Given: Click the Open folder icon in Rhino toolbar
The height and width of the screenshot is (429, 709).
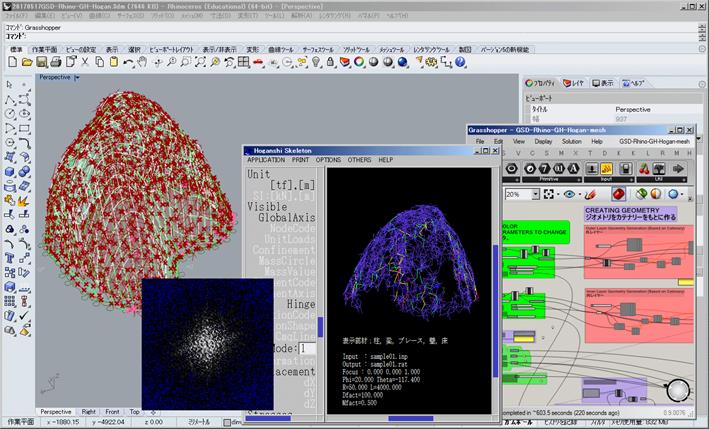Looking at the screenshot, I should [27, 62].
